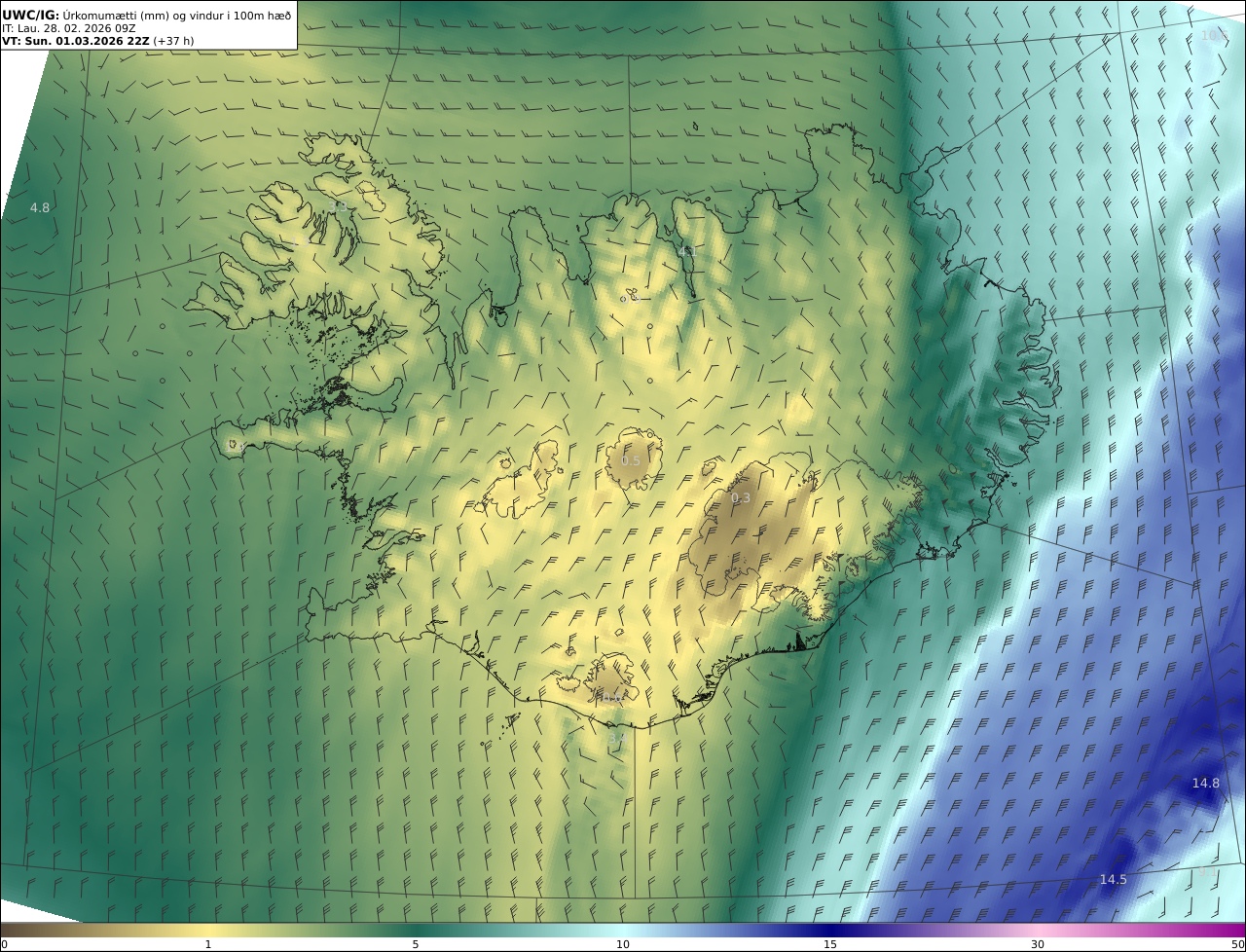
Task: Click the colorbar tick label 5
Action: [416, 944]
